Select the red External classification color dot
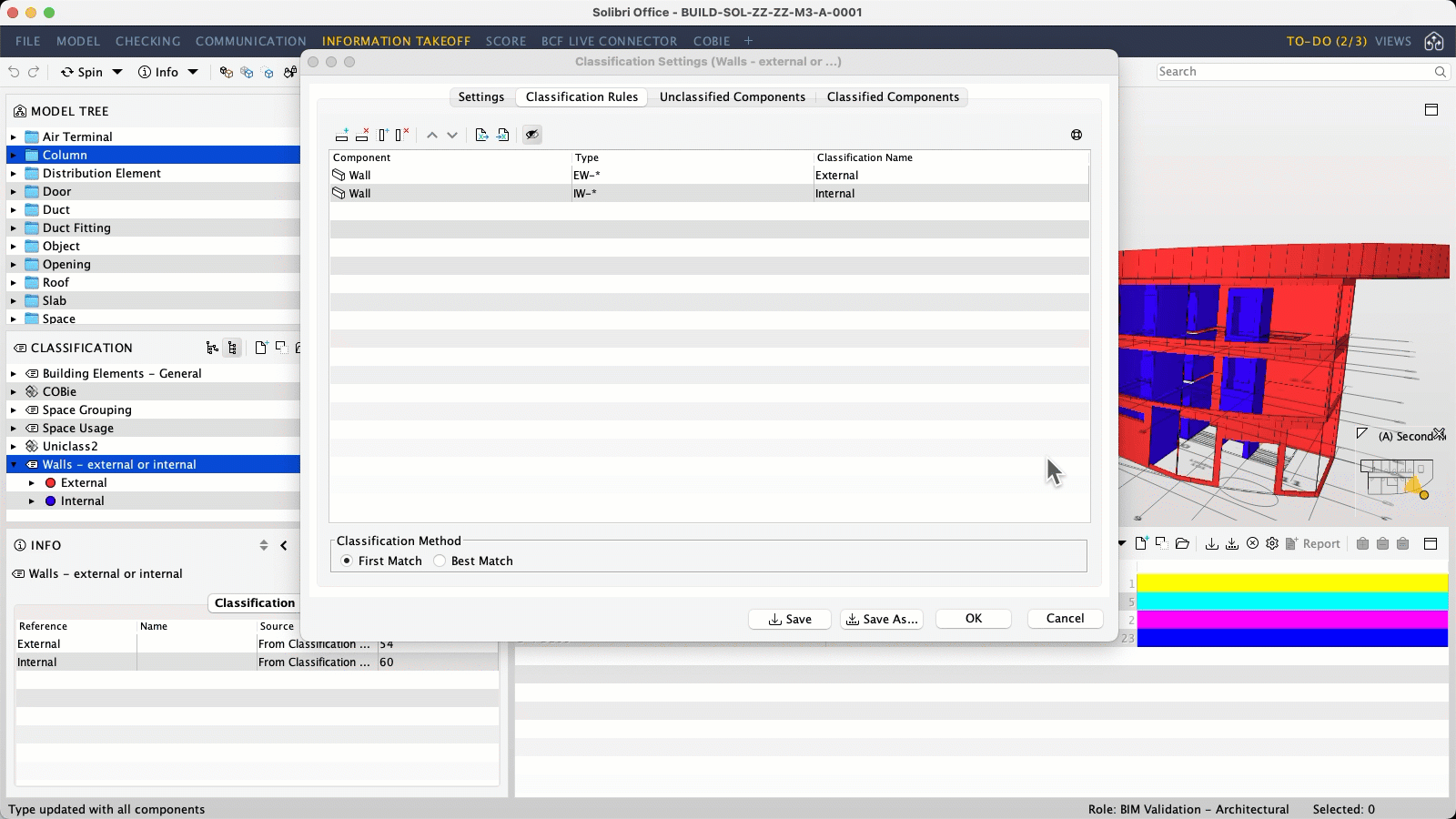Image resolution: width=1456 pixels, height=819 pixels. [50, 482]
